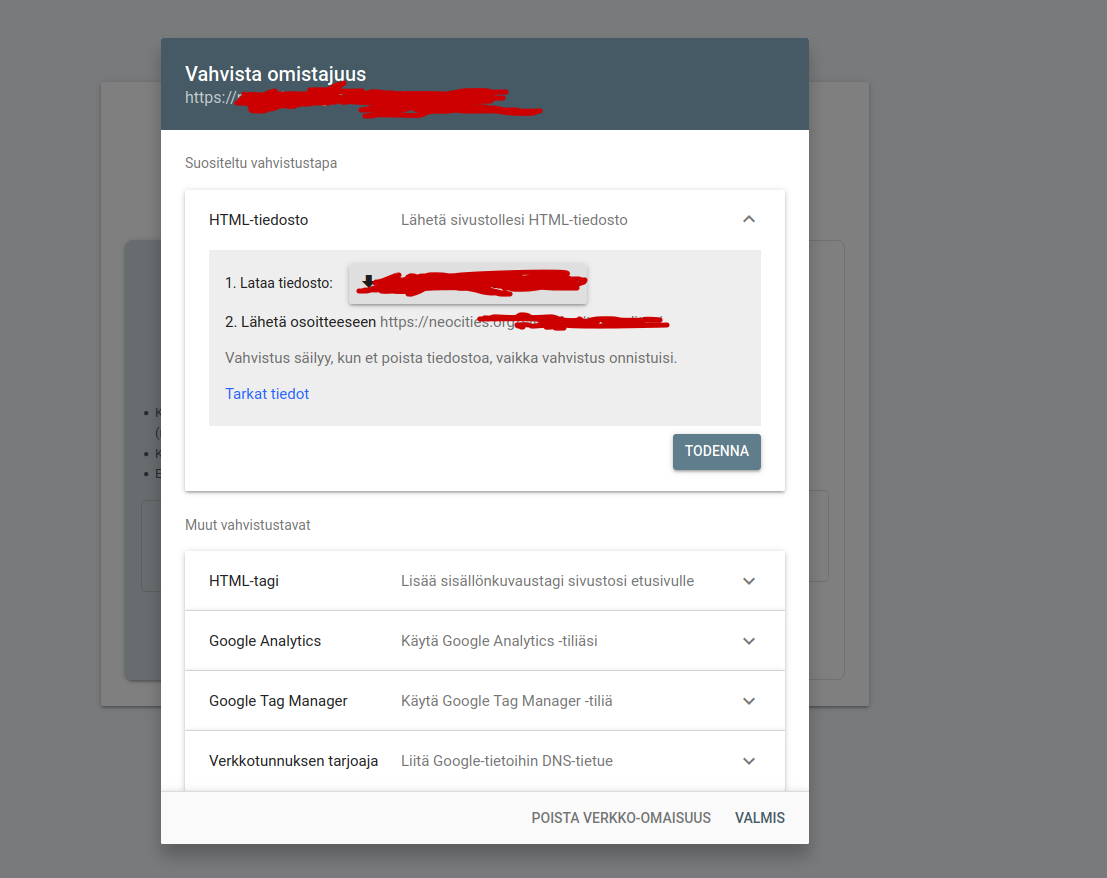Click the Vahvista omistajuus dialog title
Screen dimensions: 1107x878
(275, 74)
